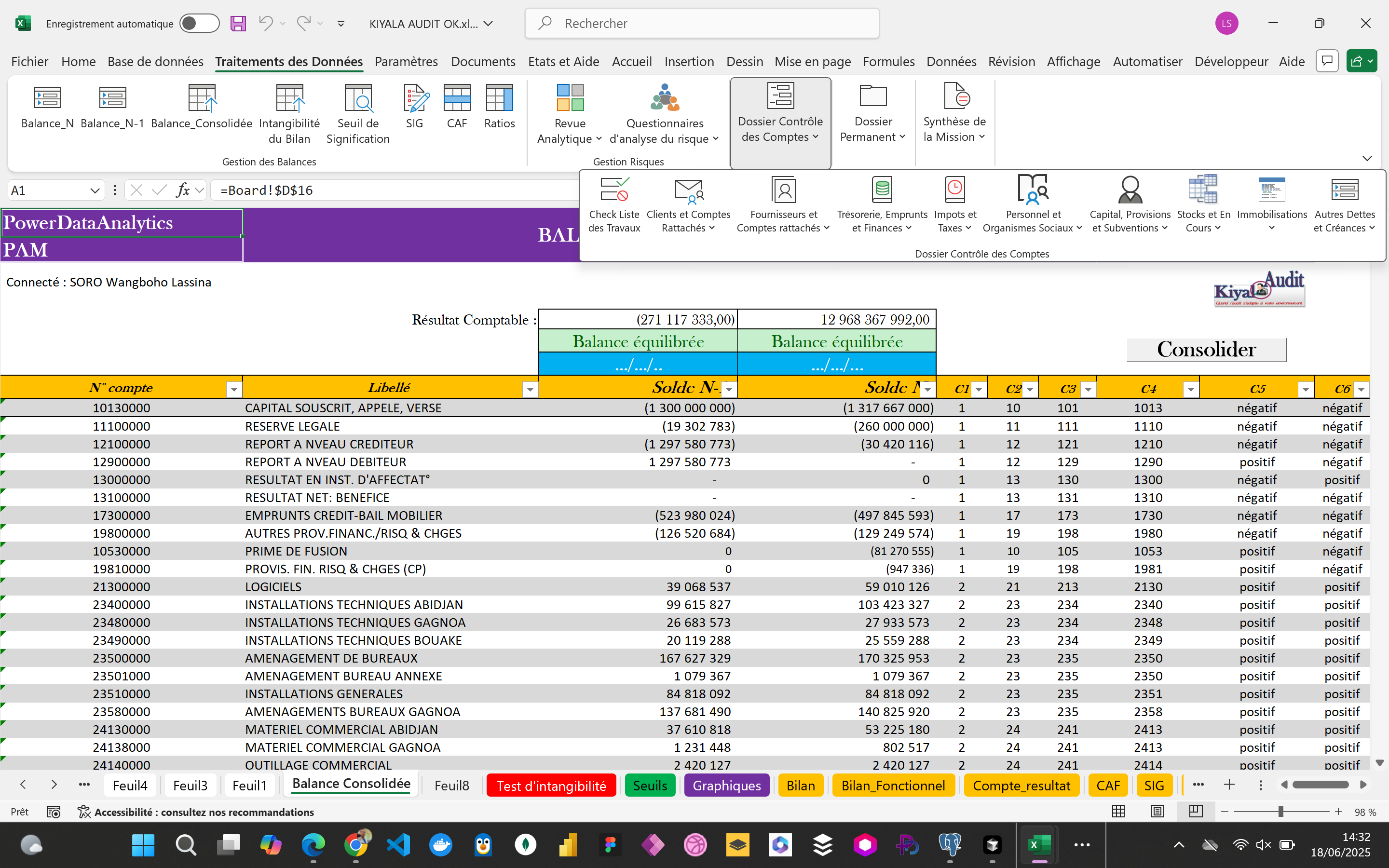Expand Dossier Permanent menu
Image resolution: width=1389 pixels, height=868 pixels.
pos(872,113)
